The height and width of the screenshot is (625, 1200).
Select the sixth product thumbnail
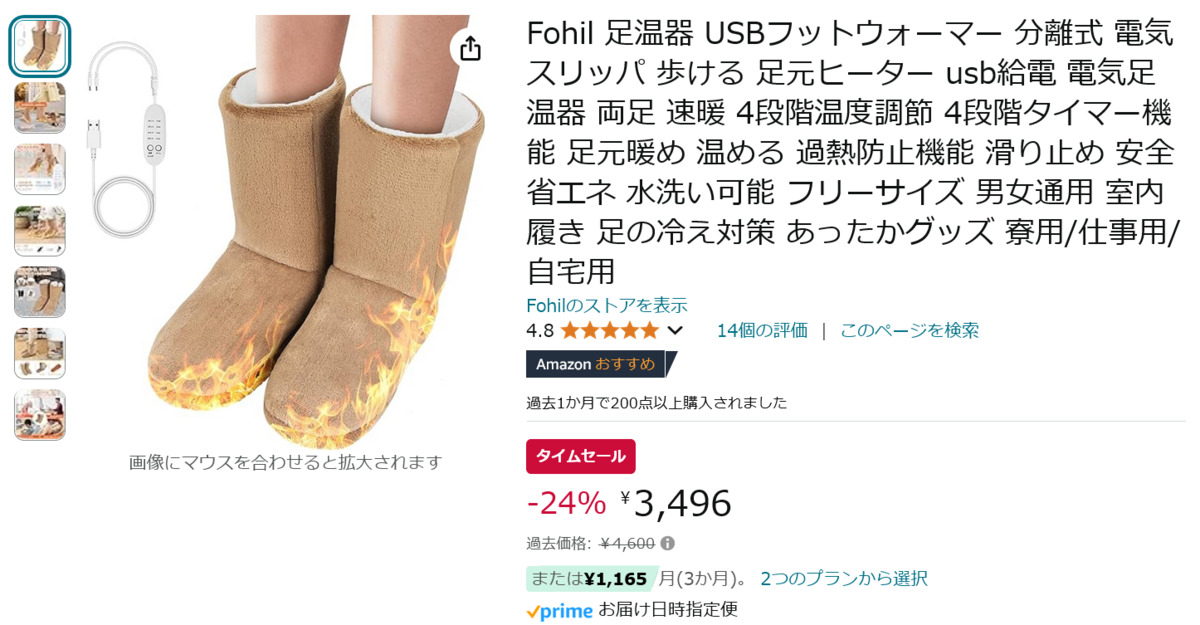point(40,354)
